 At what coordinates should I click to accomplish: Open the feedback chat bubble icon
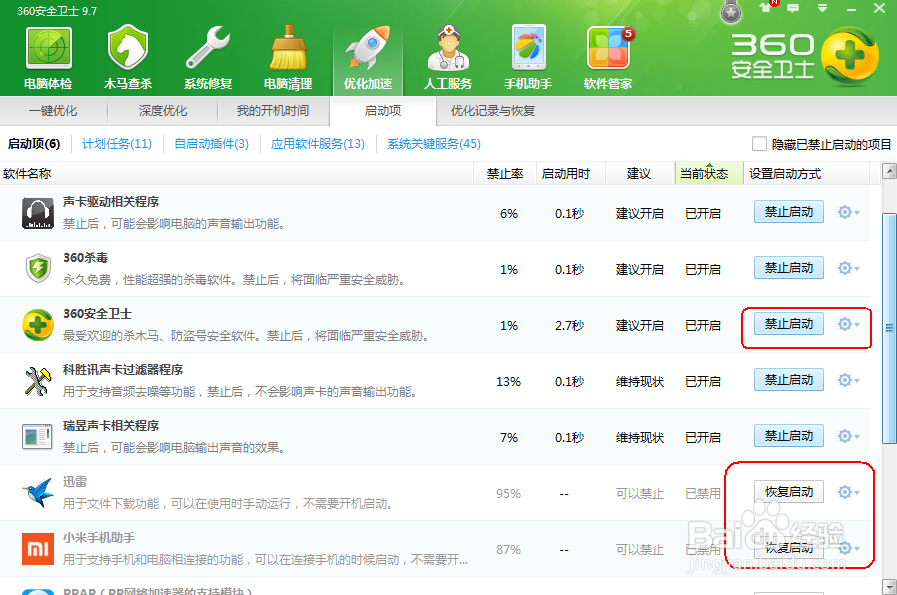pos(793,7)
